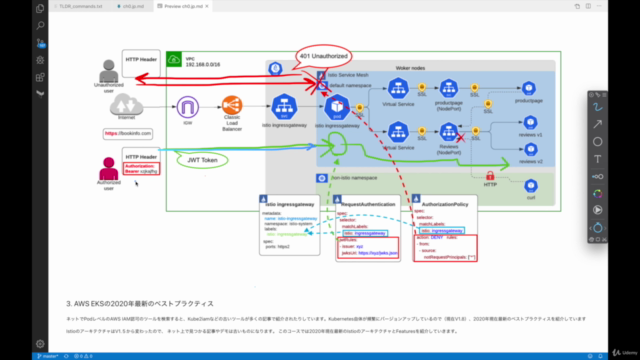Click the split editor icon in title bar
This screenshot has height=360, width=640.
coord(588,6)
